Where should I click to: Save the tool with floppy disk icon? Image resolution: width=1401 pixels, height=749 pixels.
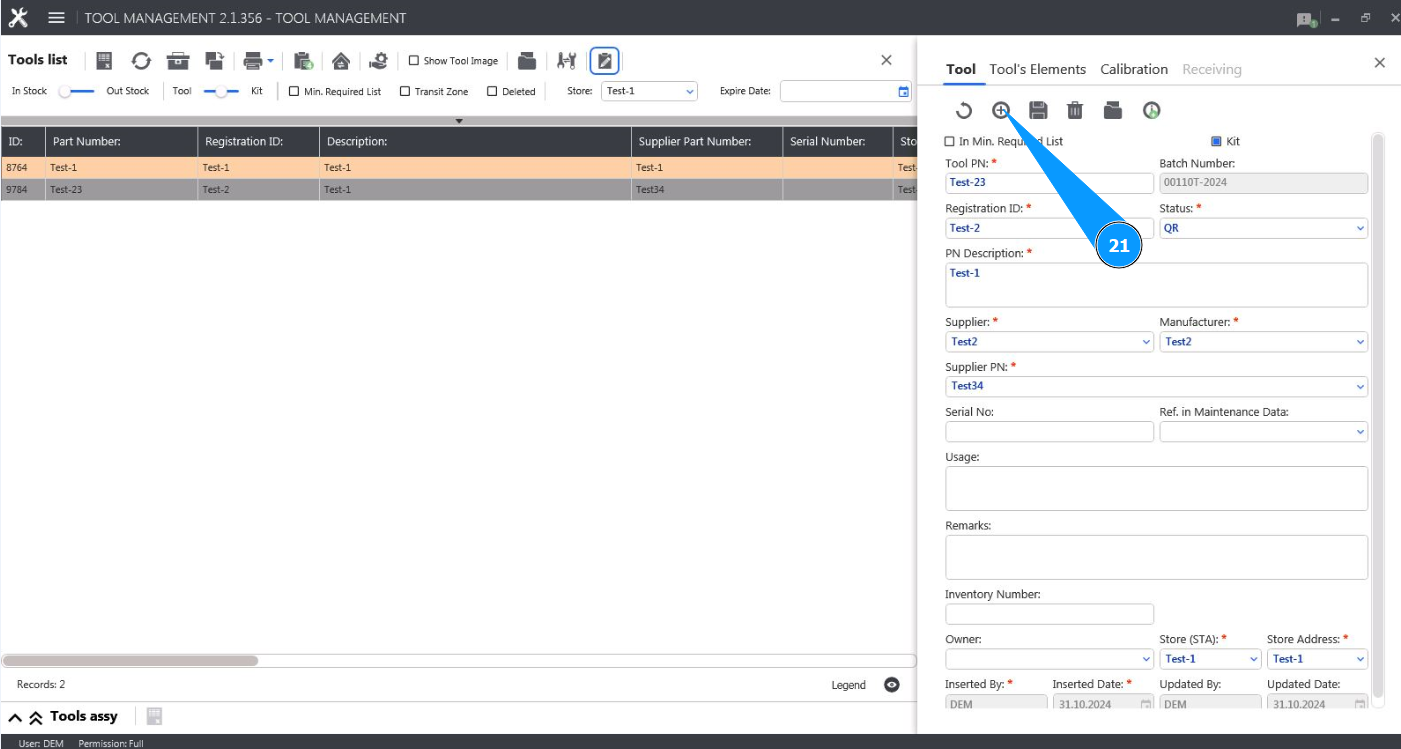(x=1038, y=111)
